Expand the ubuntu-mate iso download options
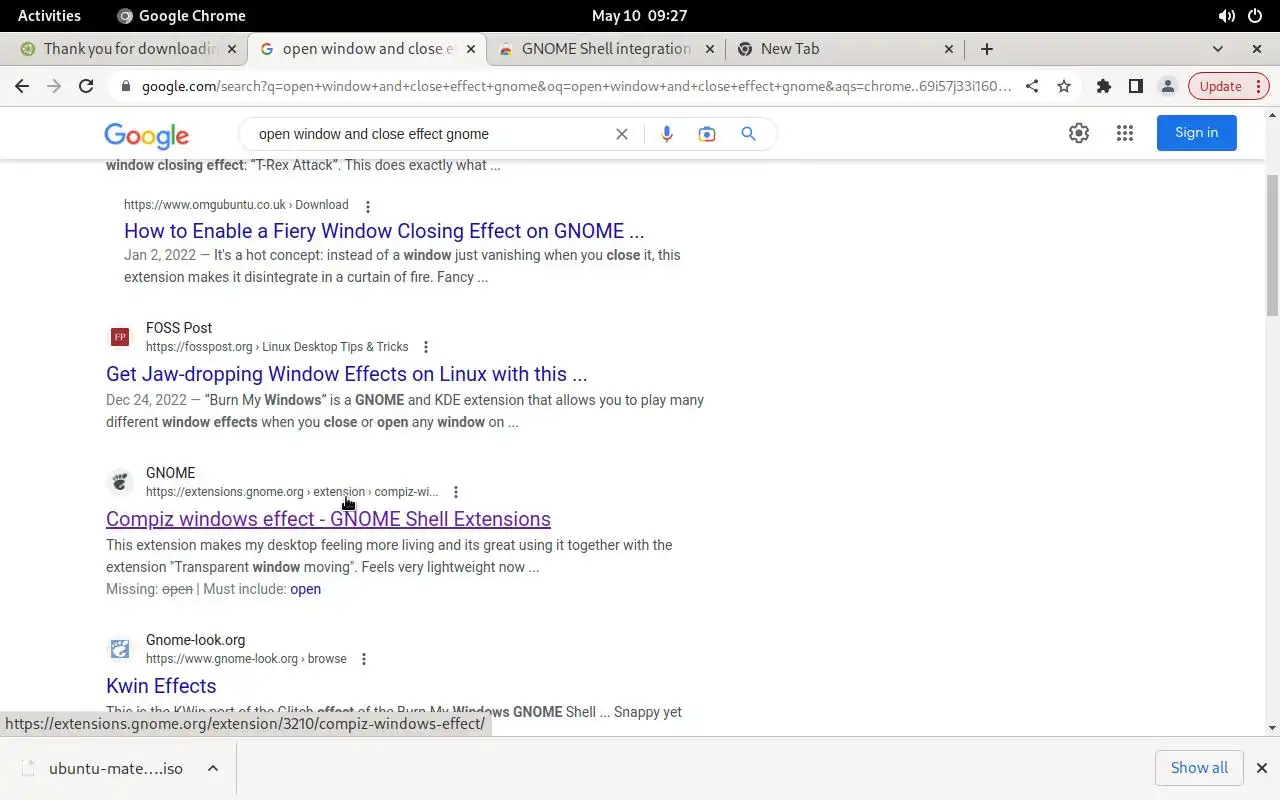The image size is (1280, 800). pos(213,768)
